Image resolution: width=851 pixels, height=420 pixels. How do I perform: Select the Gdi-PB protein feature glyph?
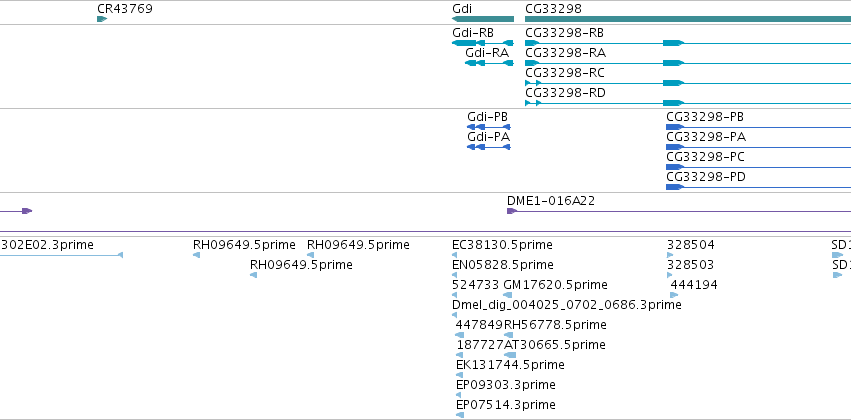tap(489, 127)
